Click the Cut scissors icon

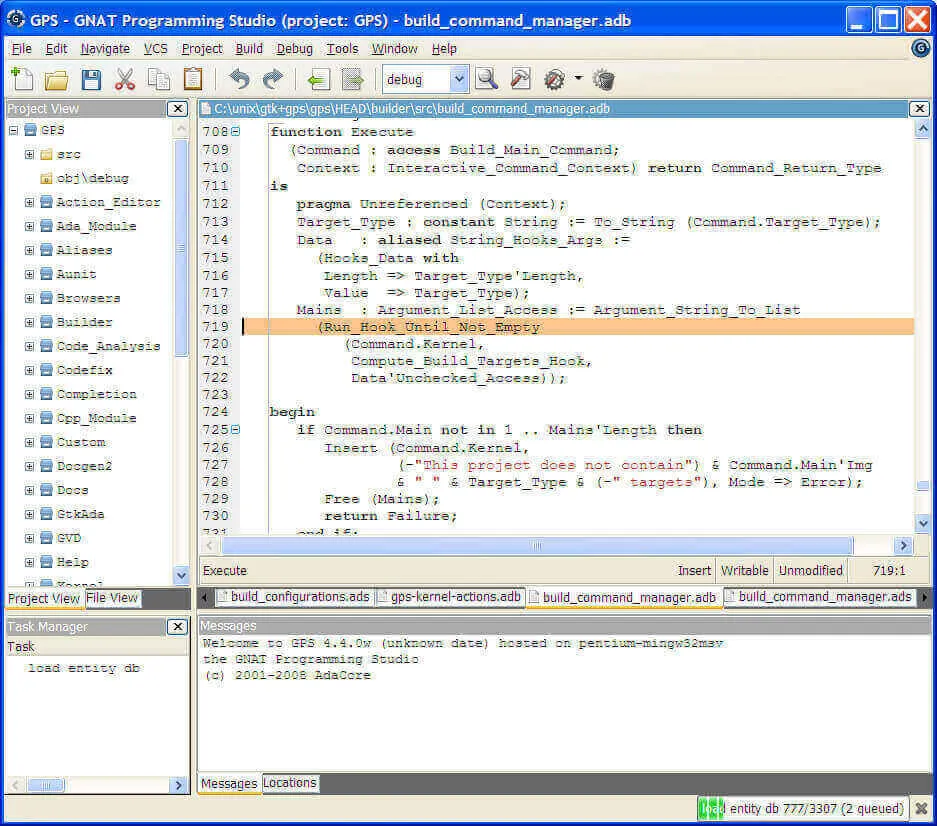tap(125, 79)
